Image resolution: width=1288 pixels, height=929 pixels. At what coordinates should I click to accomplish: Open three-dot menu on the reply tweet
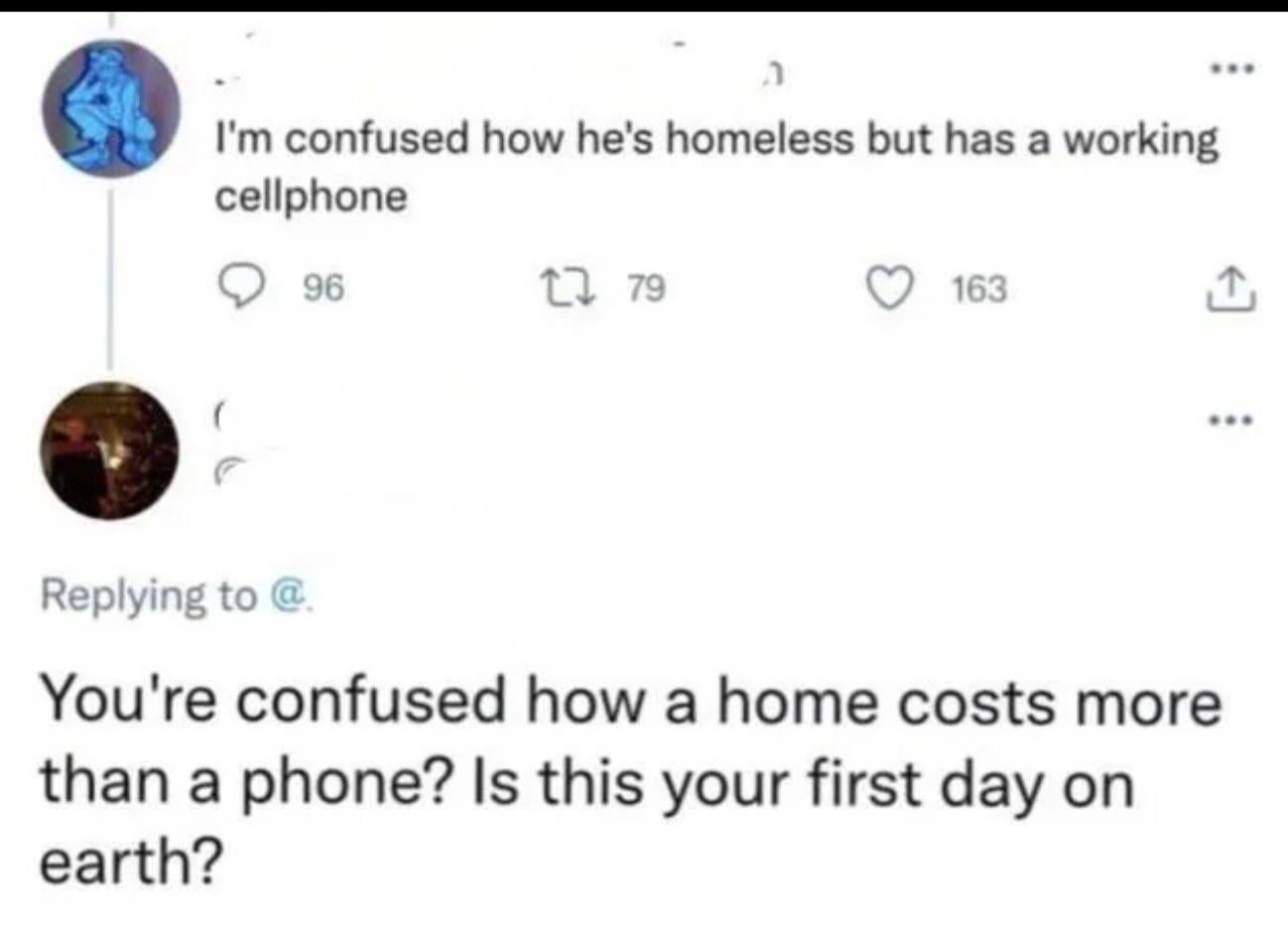coord(1232,420)
